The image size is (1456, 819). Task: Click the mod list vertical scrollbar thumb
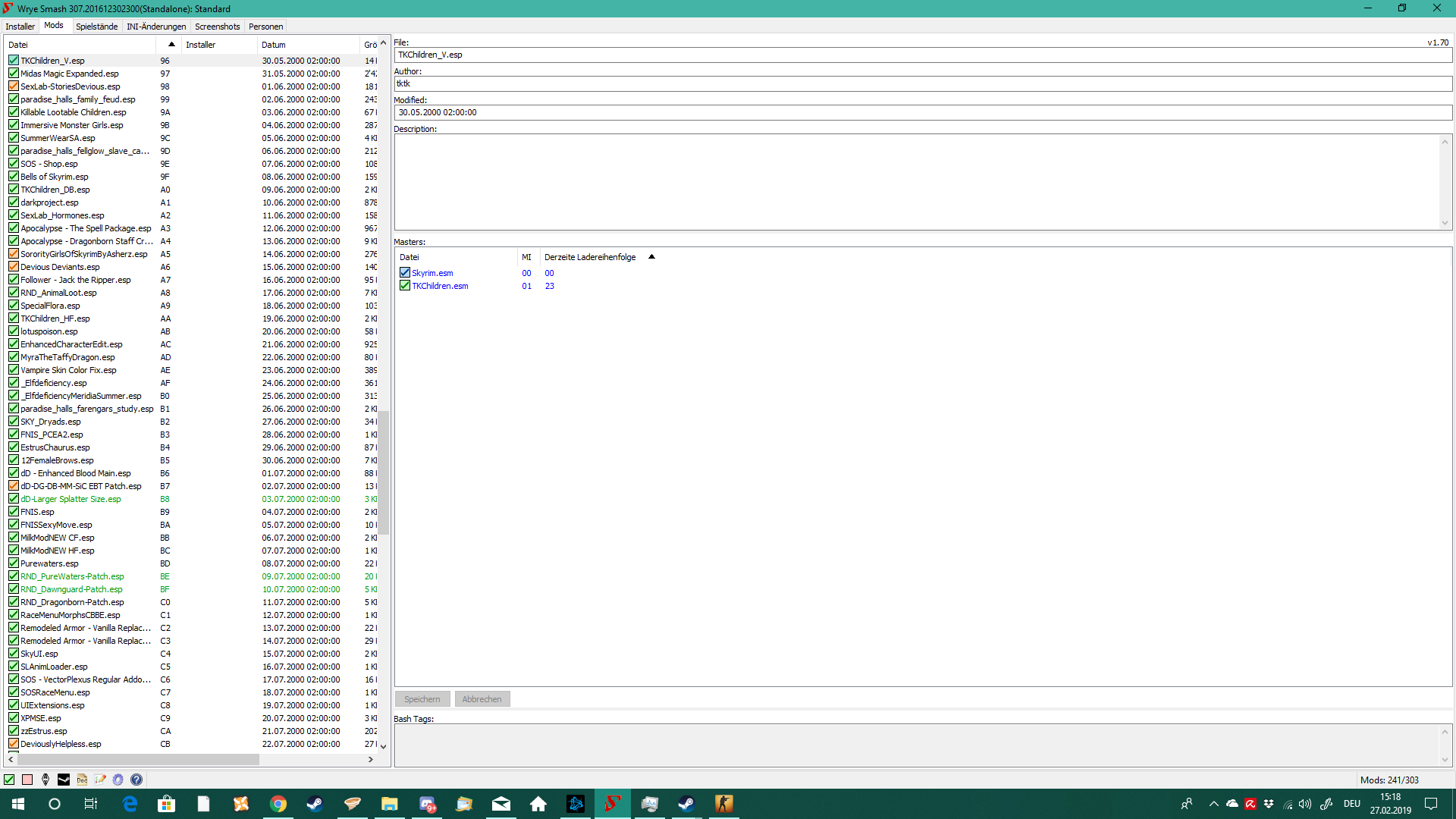click(x=384, y=472)
